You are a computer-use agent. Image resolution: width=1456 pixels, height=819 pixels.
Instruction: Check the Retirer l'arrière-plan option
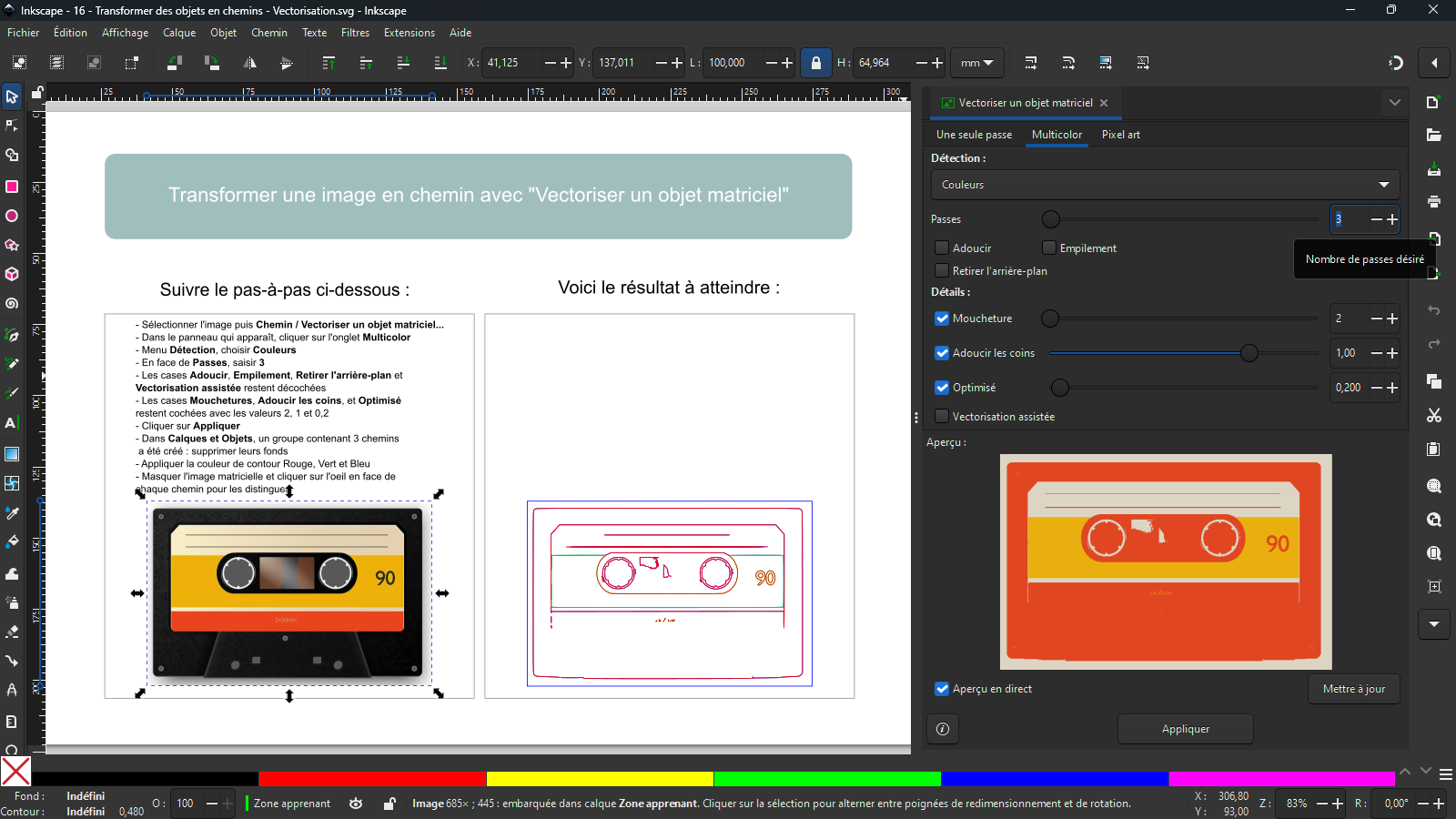coord(942,270)
